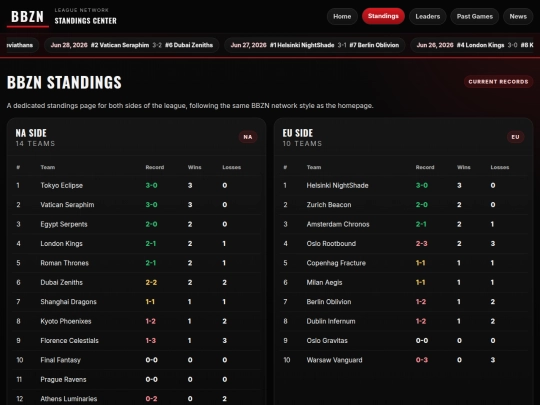540x405 pixels.
Task: Click the Current Records badge
Action: (x=498, y=82)
